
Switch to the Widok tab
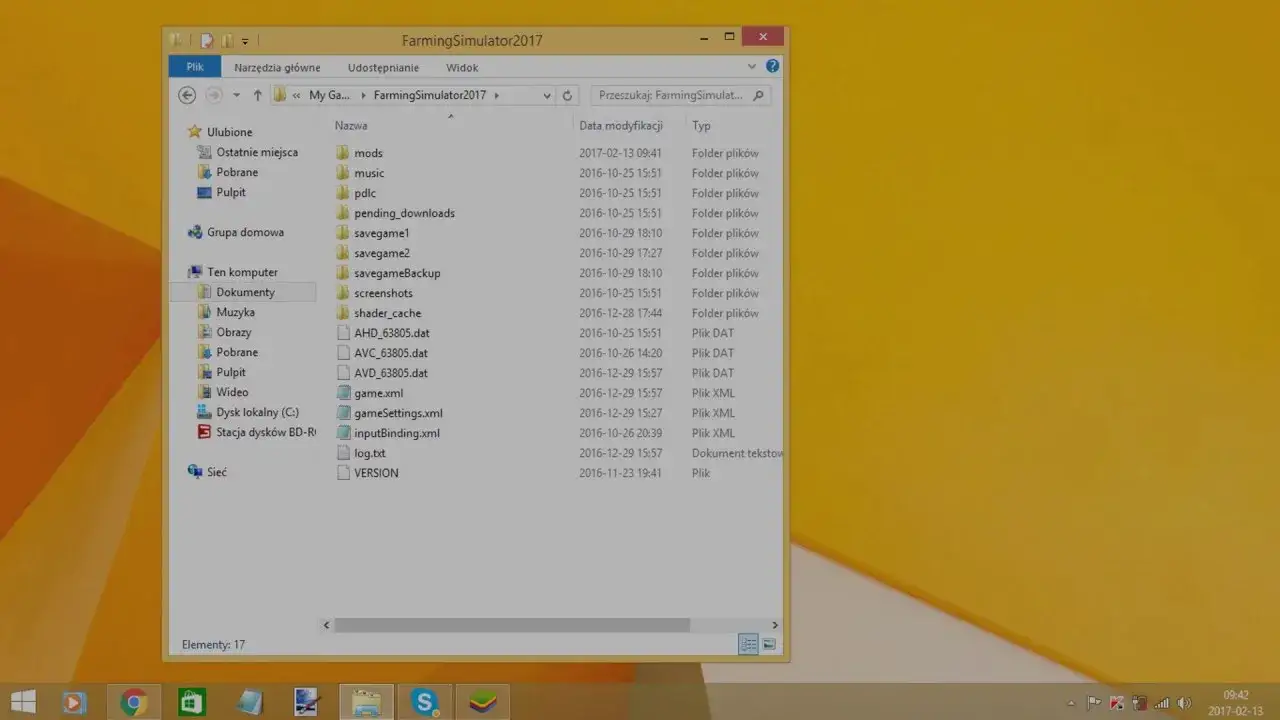pyautogui.click(x=461, y=67)
